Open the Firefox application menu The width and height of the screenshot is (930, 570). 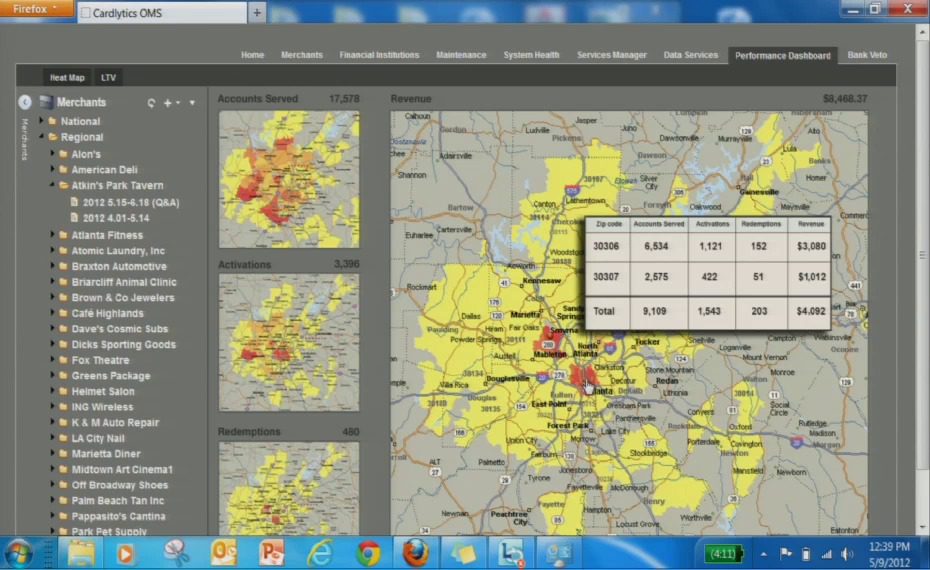click(x=36, y=8)
